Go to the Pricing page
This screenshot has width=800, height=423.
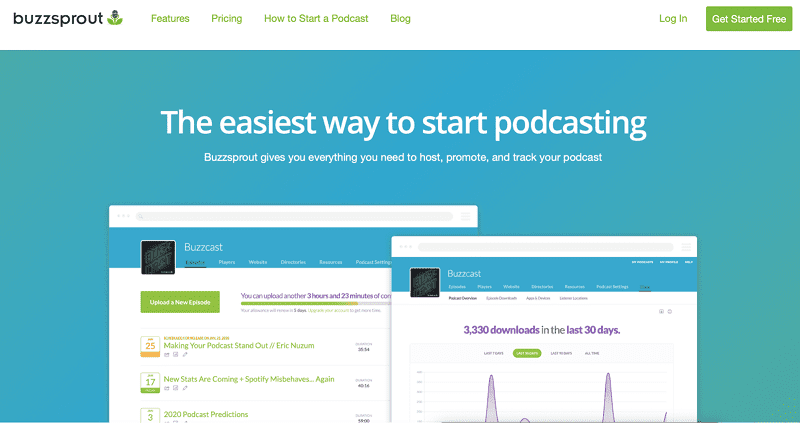click(227, 18)
